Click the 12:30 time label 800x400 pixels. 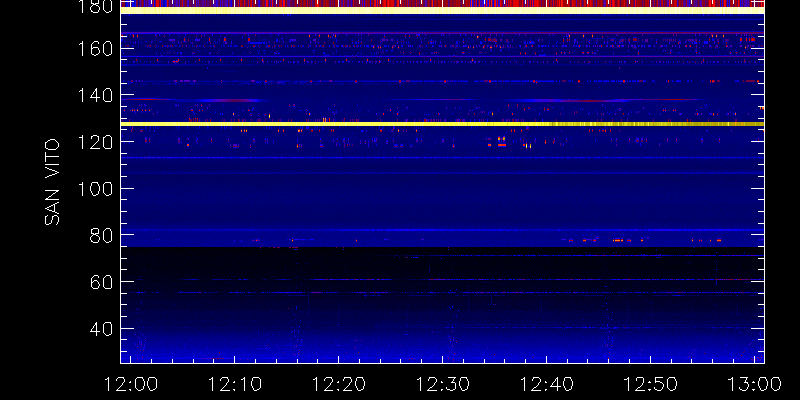pos(442,384)
